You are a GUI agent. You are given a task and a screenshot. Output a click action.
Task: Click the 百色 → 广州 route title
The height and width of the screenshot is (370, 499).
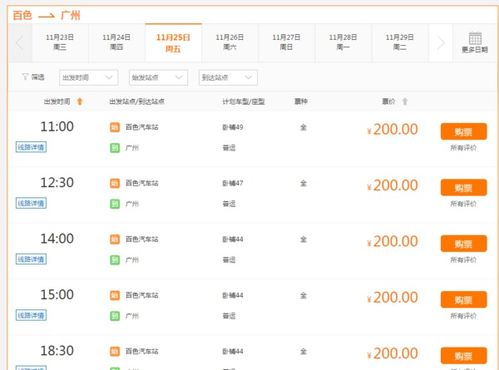[46, 15]
